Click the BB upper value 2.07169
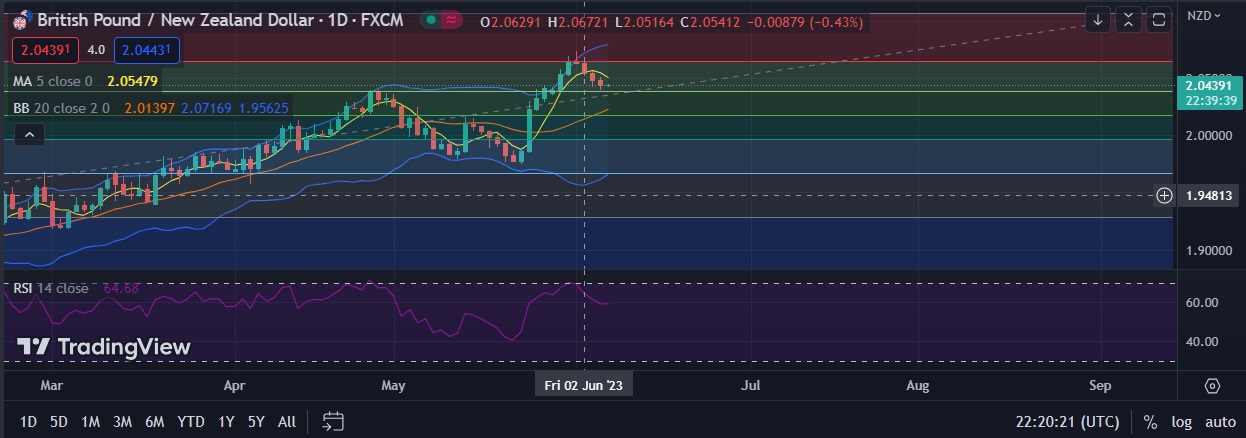This screenshot has height=438, width=1246. click(x=206, y=107)
